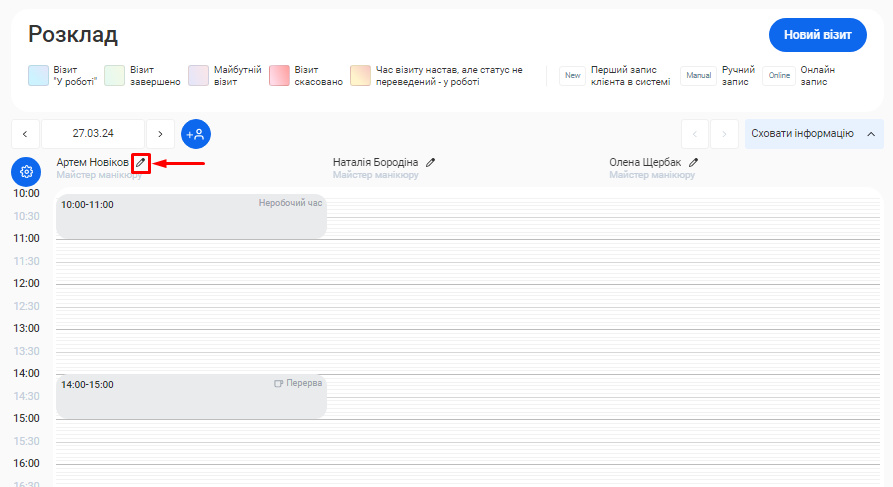Screen dimensions: 893x487
Task: Click the Артем Новіков master name
Action: point(92,162)
